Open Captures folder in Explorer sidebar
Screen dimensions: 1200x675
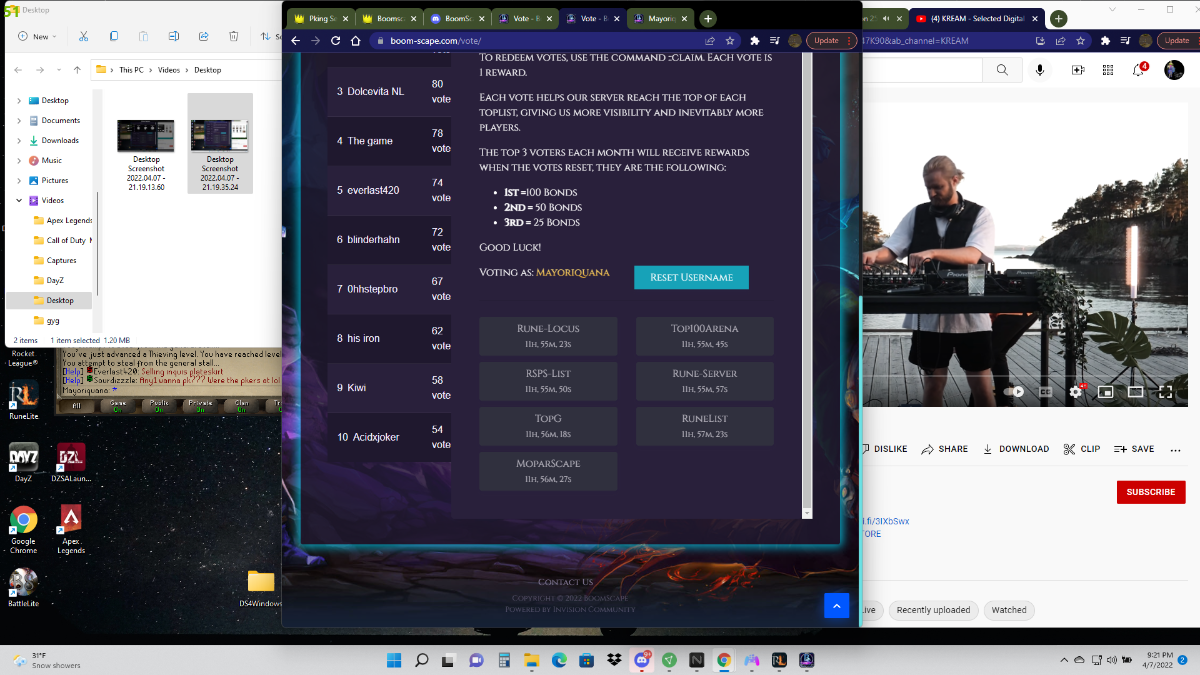tap(62, 260)
